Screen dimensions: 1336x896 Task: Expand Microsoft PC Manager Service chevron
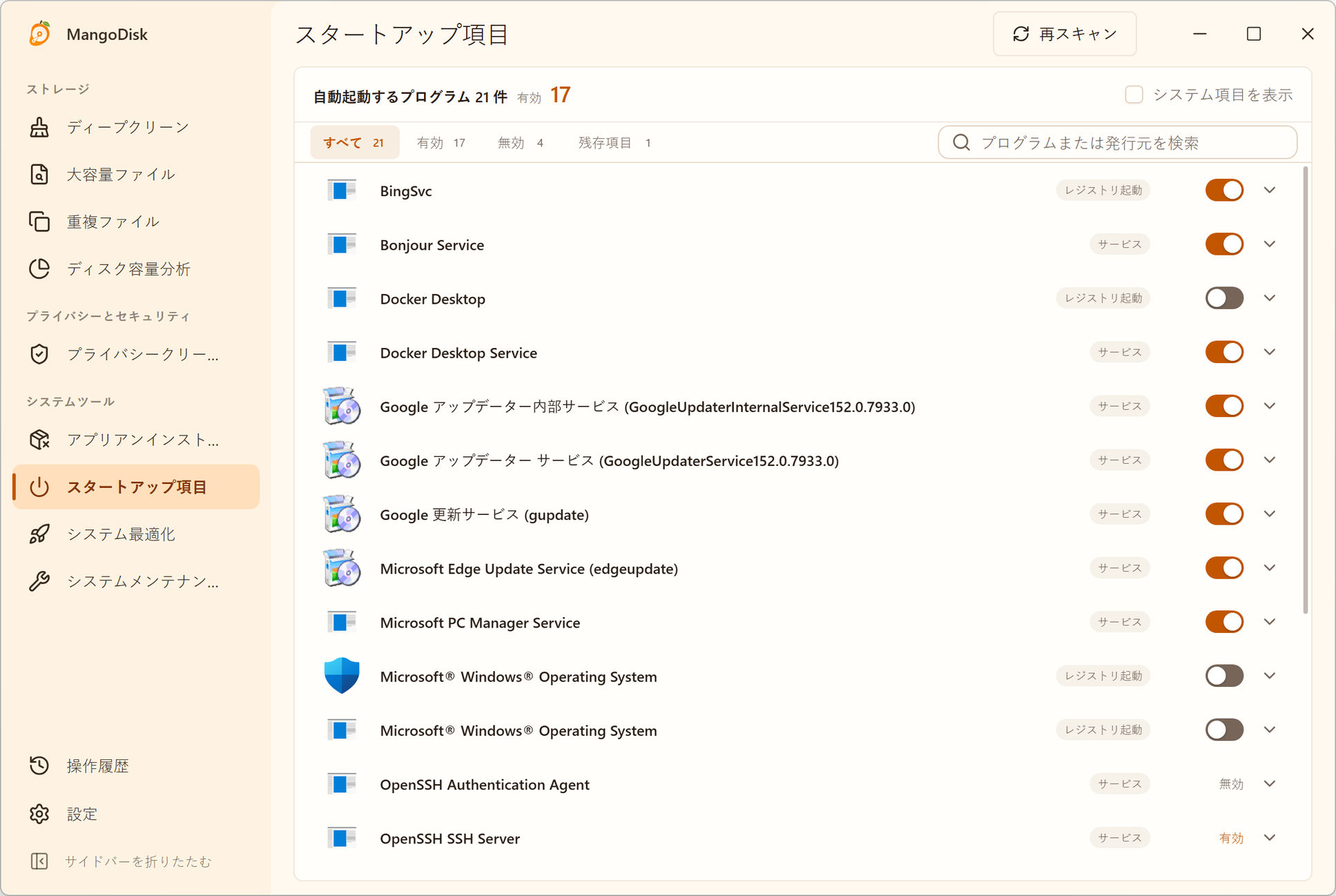point(1270,622)
